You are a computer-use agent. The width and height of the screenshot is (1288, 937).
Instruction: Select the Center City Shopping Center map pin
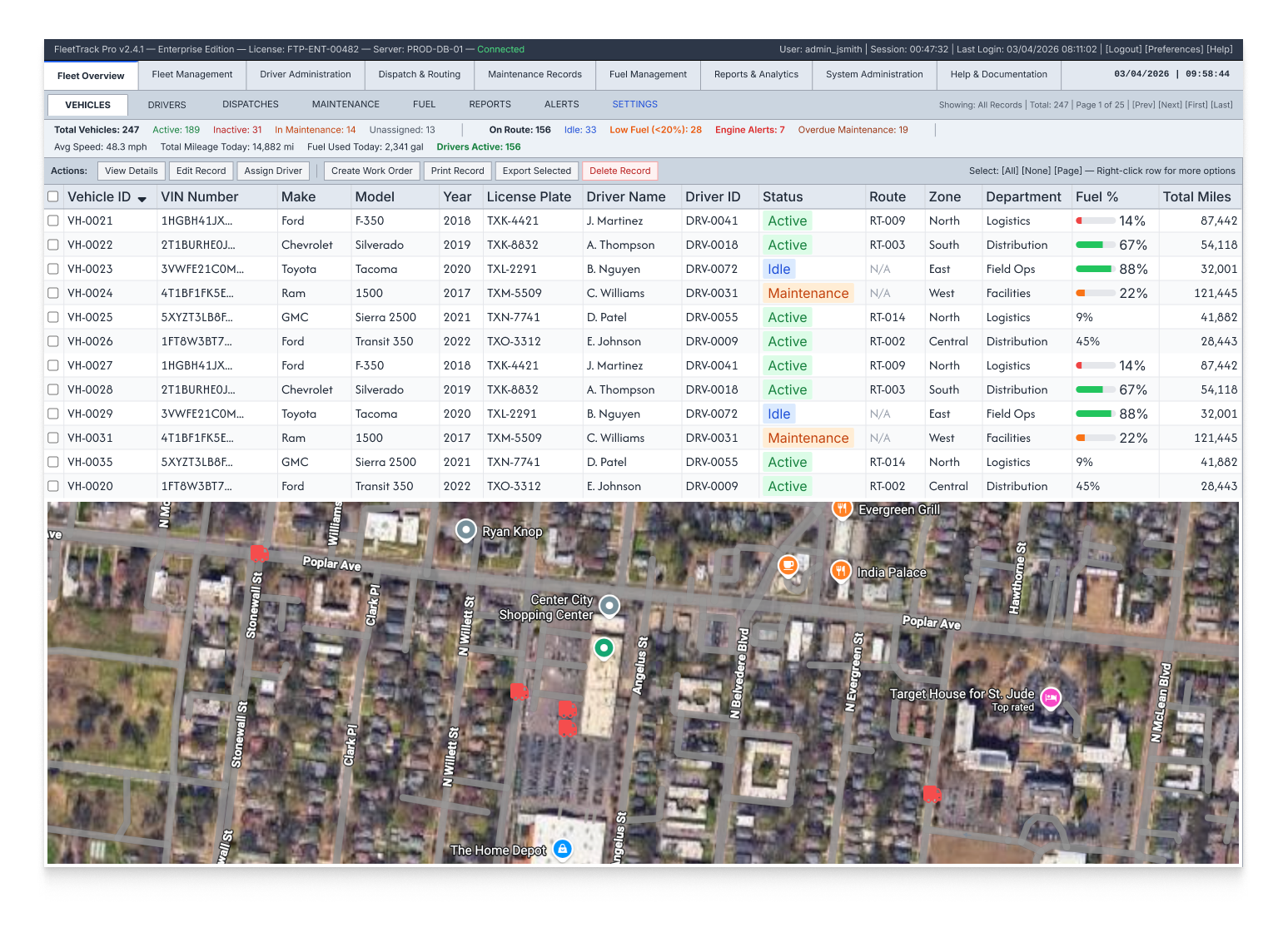pyautogui.click(x=609, y=606)
